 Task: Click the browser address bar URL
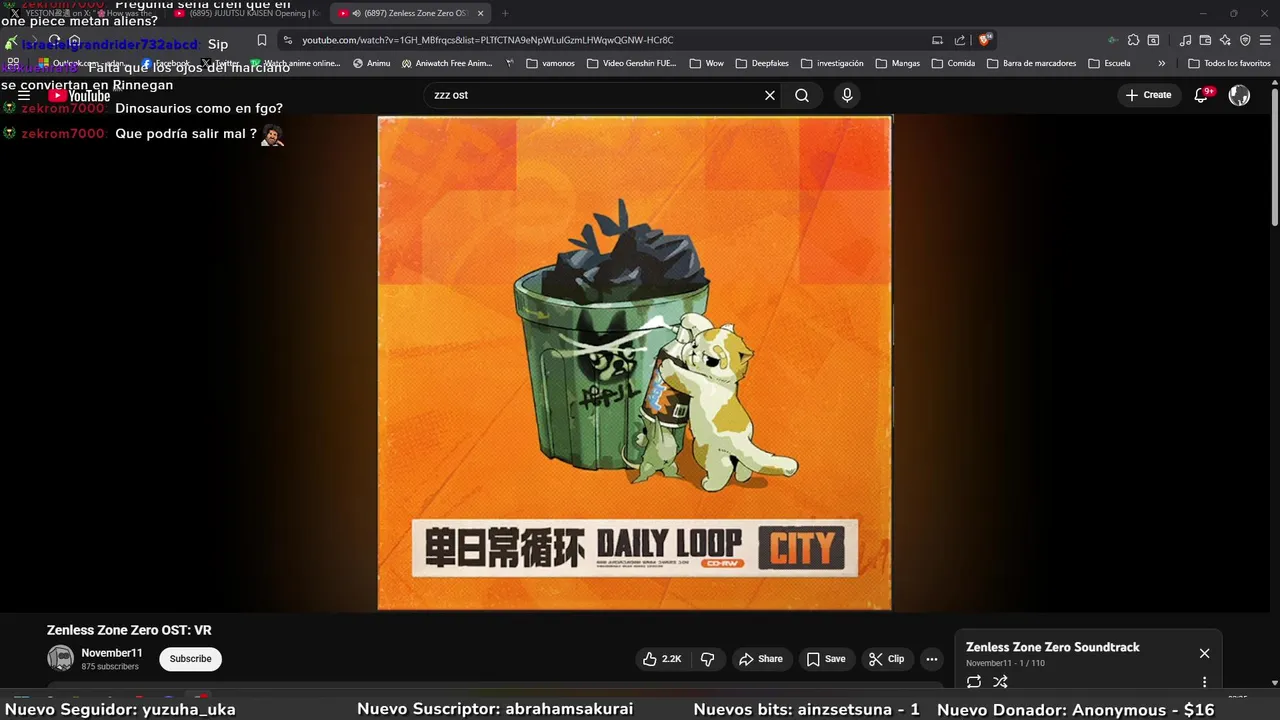488,40
